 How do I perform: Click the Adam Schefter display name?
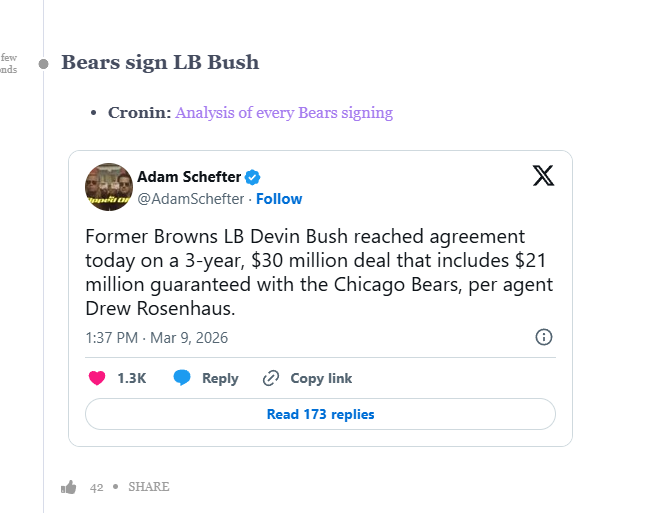pyautogui.click(x=189, y=177)
